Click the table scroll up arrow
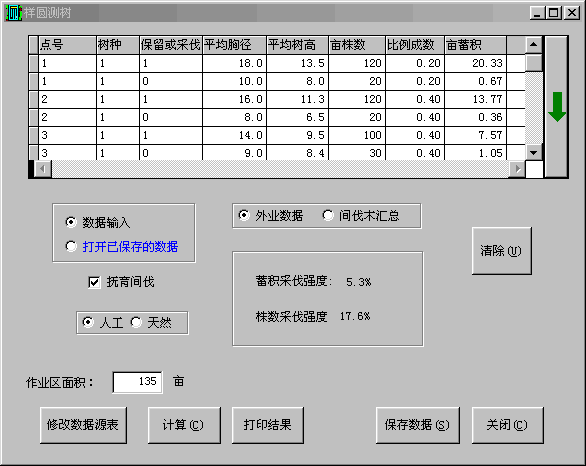This screenshot has width=586, height=466. pos(534,45)
